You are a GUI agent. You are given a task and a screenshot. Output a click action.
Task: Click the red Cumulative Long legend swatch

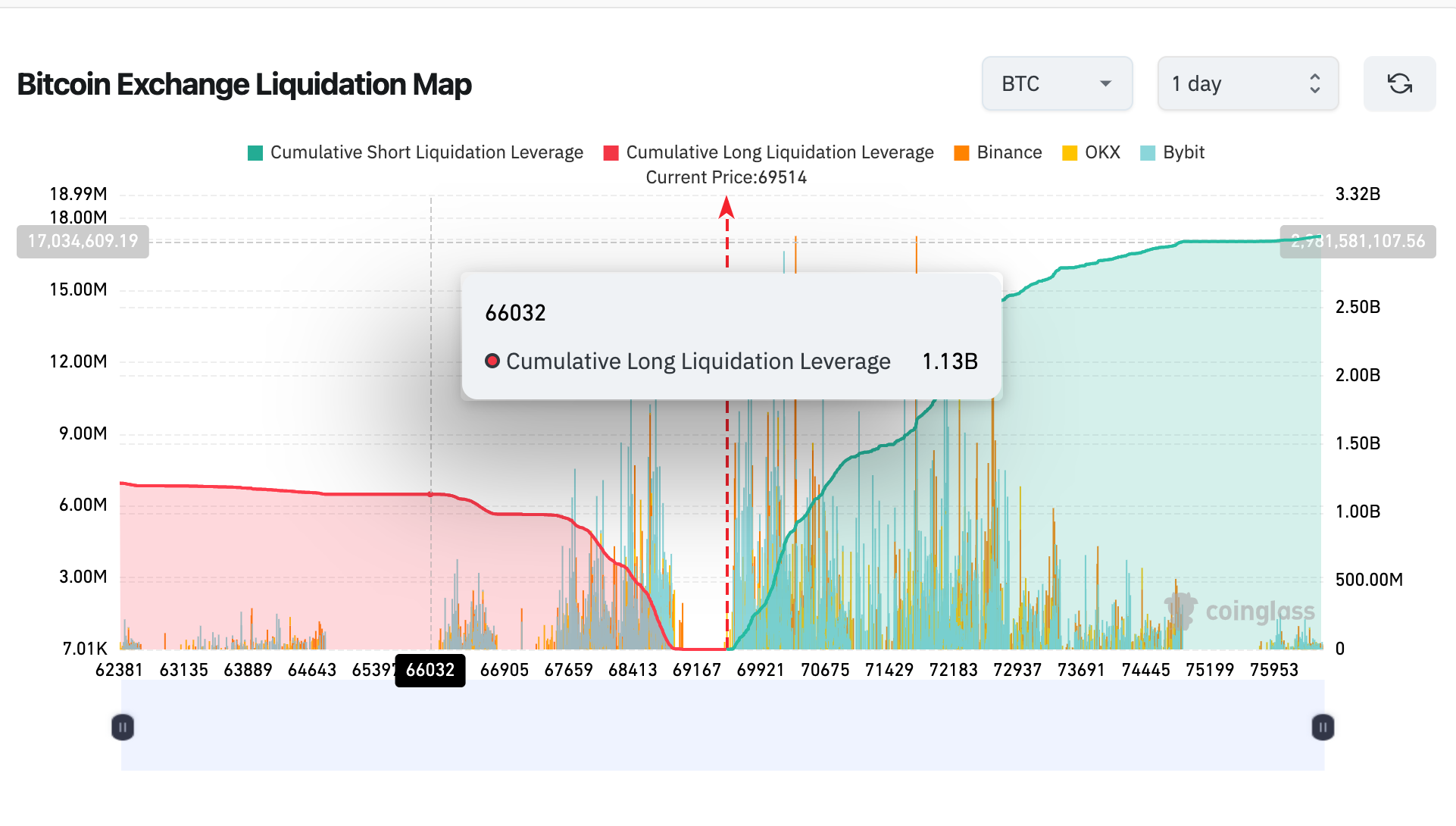pos(611,152)
